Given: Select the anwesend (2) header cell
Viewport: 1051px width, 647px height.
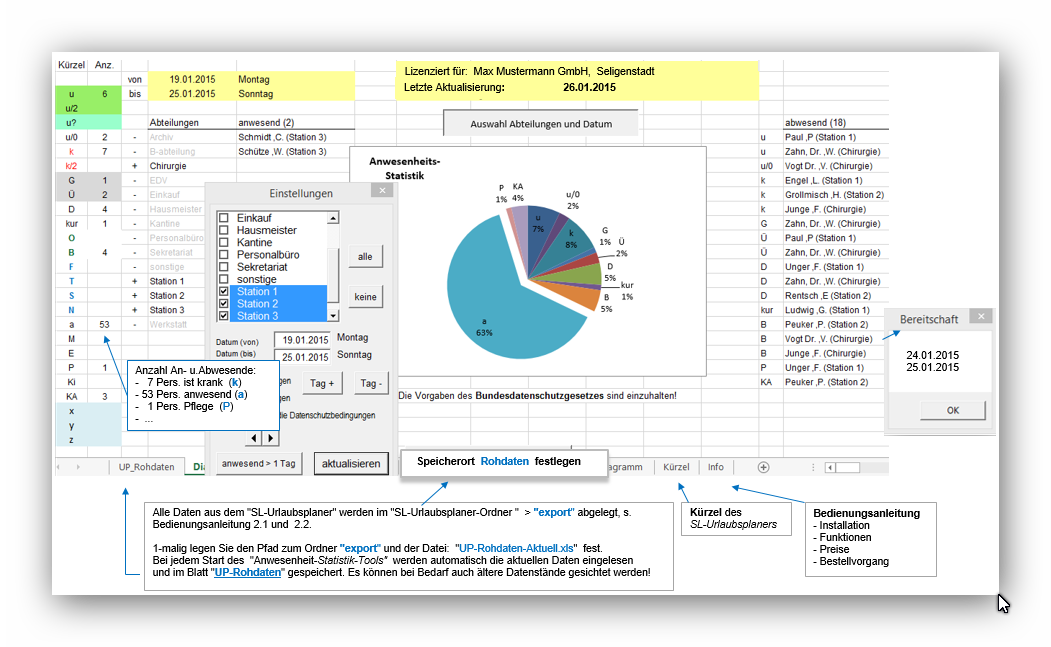Looking at the screenshot, I should [x=295, y=123].
